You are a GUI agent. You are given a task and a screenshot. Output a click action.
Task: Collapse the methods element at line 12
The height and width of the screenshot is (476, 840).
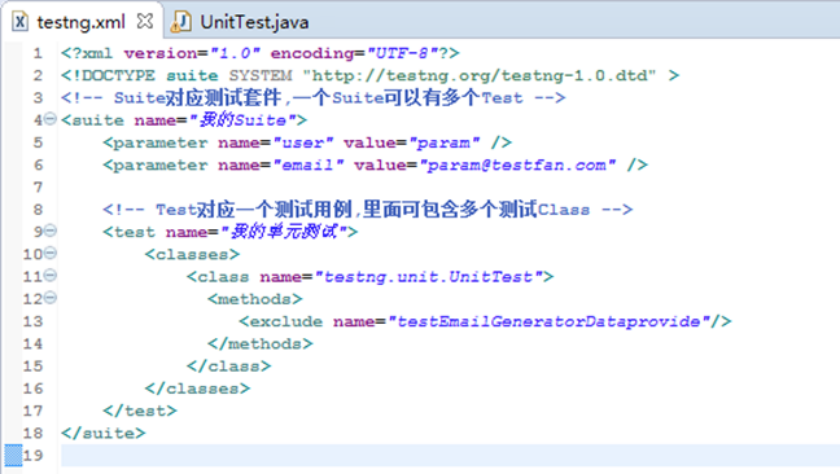pos(50,298)
